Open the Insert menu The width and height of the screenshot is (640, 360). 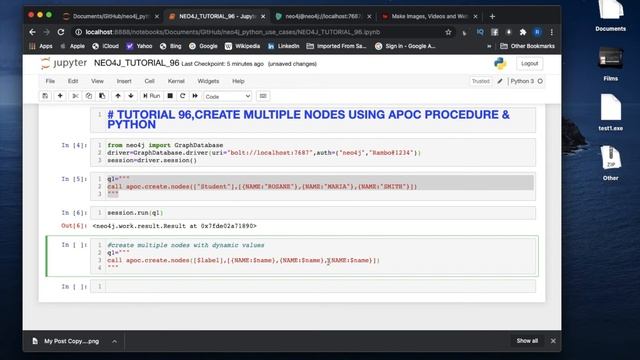[124, 81]
